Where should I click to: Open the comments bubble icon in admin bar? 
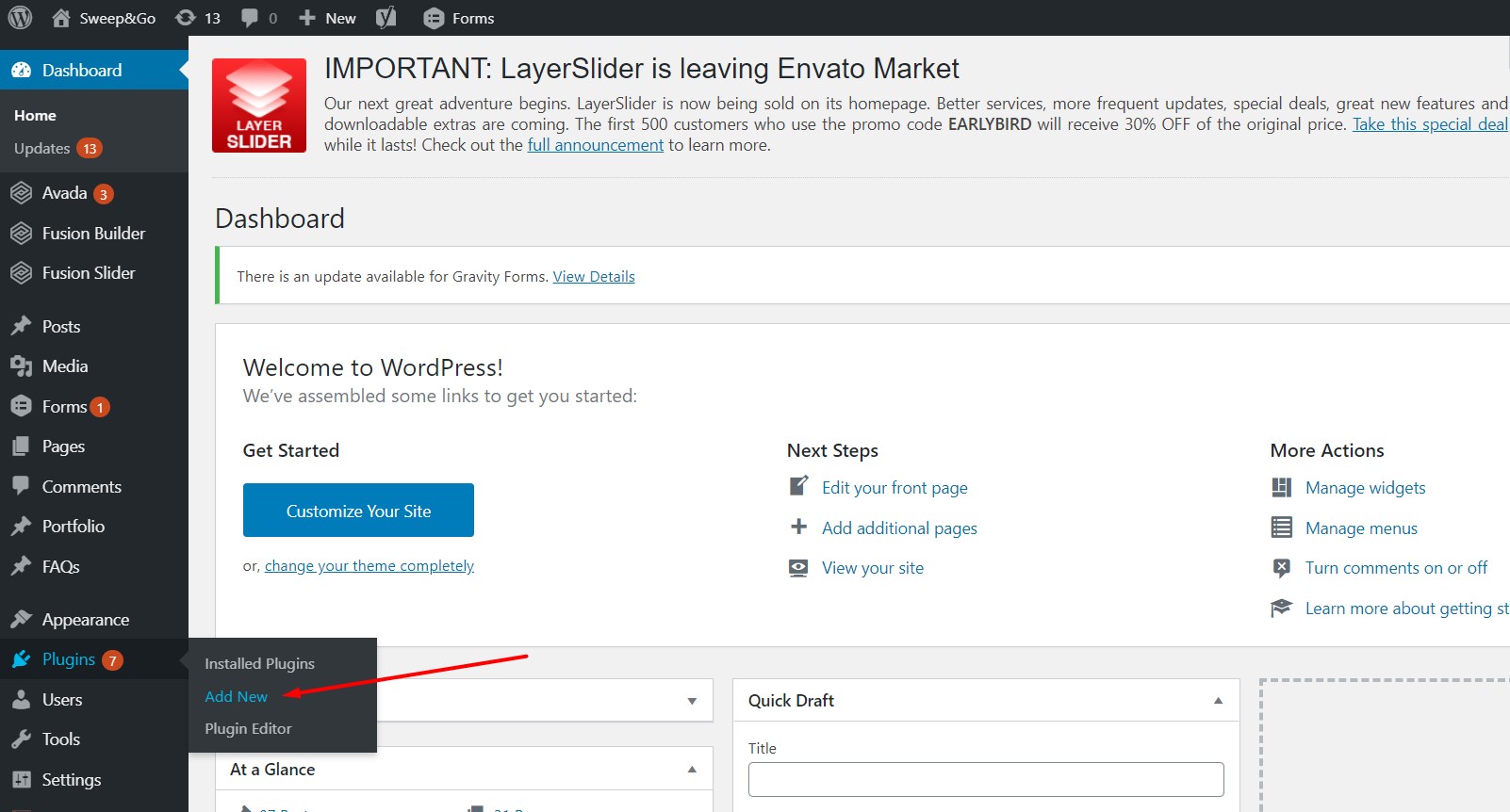point(250,18)
